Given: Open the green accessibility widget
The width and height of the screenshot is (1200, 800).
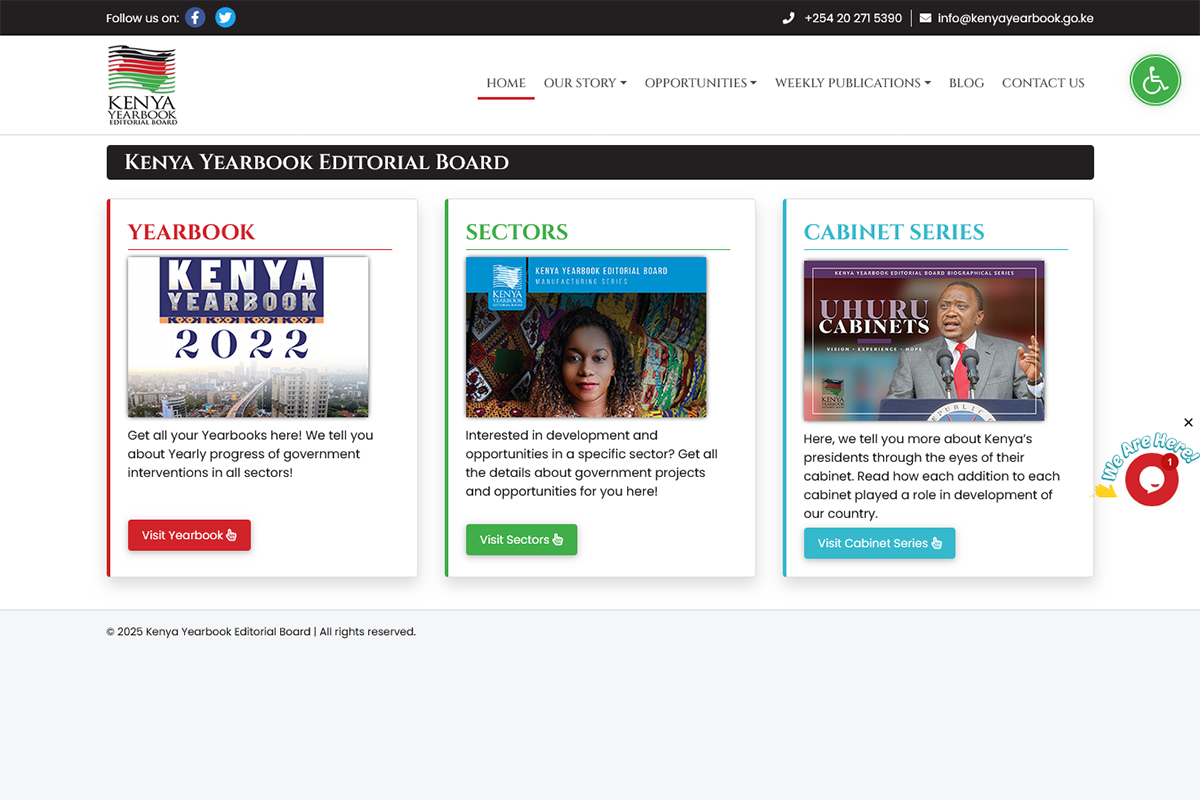Looking at the screenshot, I should pyautogui.click(x=1155, y=80).
